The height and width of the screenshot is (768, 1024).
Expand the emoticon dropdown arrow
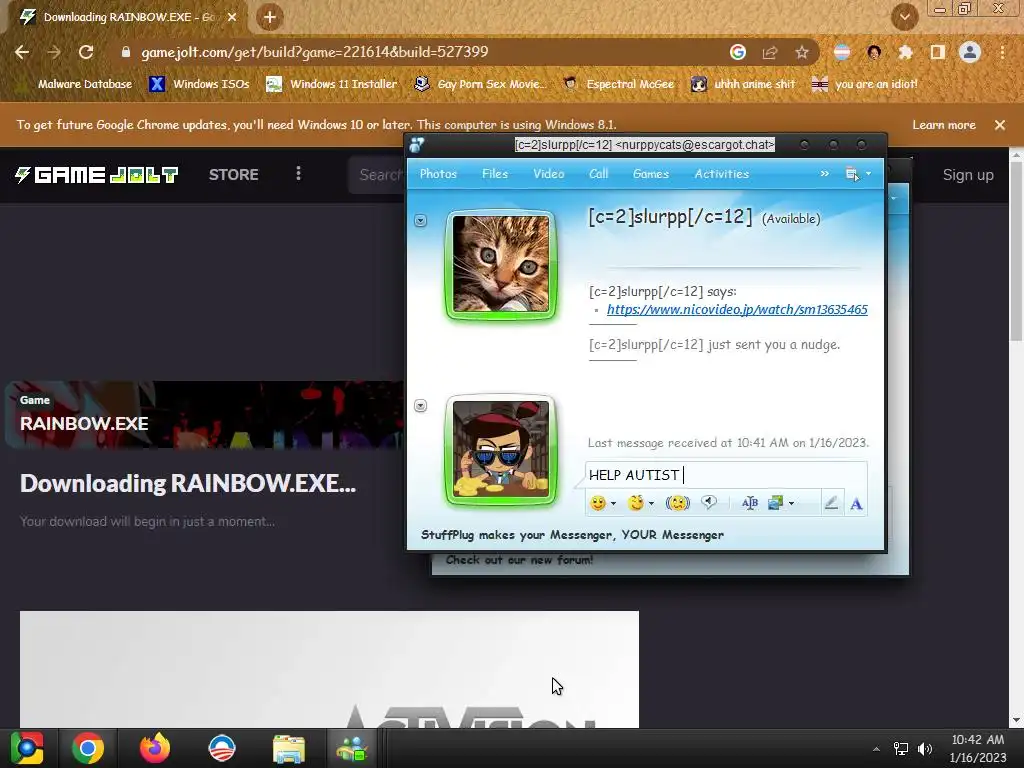pyautogui.click(x=613, y=504)
